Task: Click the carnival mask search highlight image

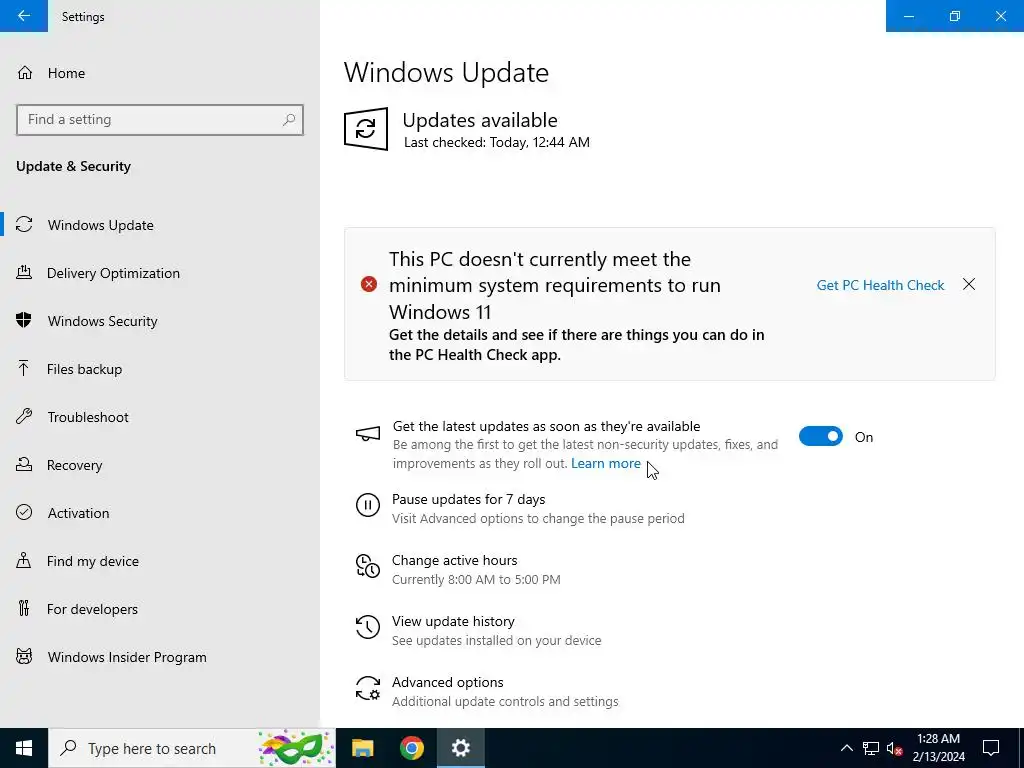Action: click(x=295, y=748)
